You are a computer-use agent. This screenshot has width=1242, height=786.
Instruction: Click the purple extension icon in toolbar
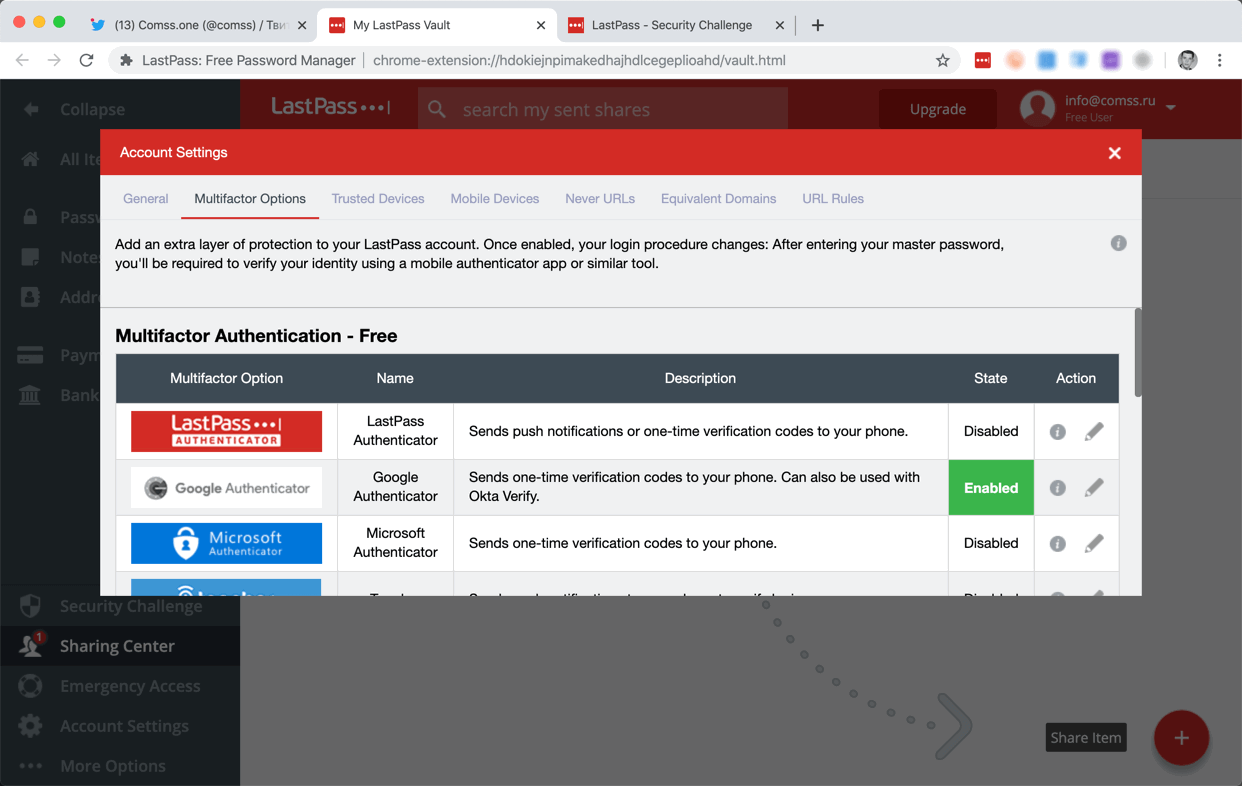(x=1110, y=60)
